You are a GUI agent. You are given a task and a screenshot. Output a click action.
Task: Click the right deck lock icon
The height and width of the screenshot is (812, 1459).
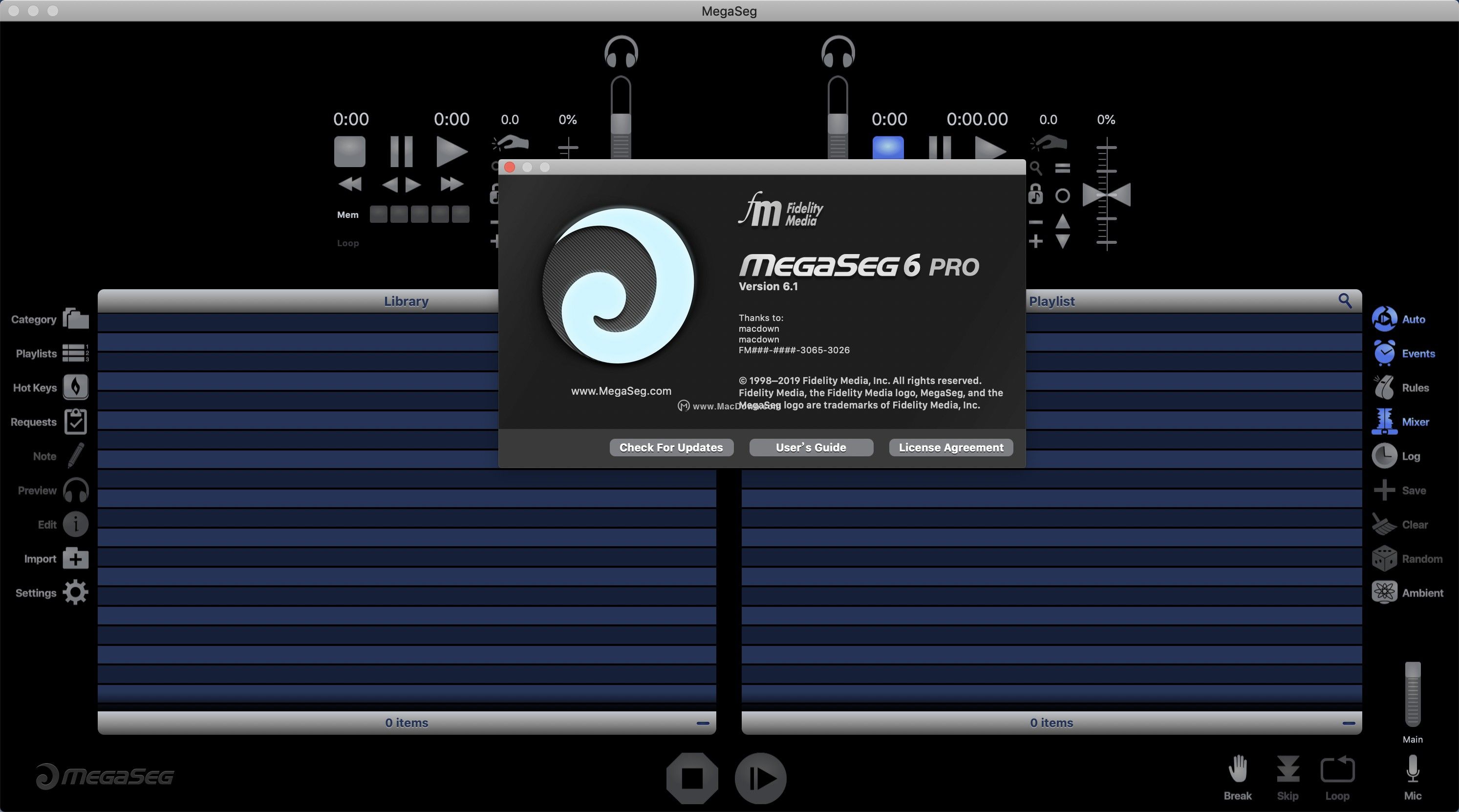click(1035, 194)
